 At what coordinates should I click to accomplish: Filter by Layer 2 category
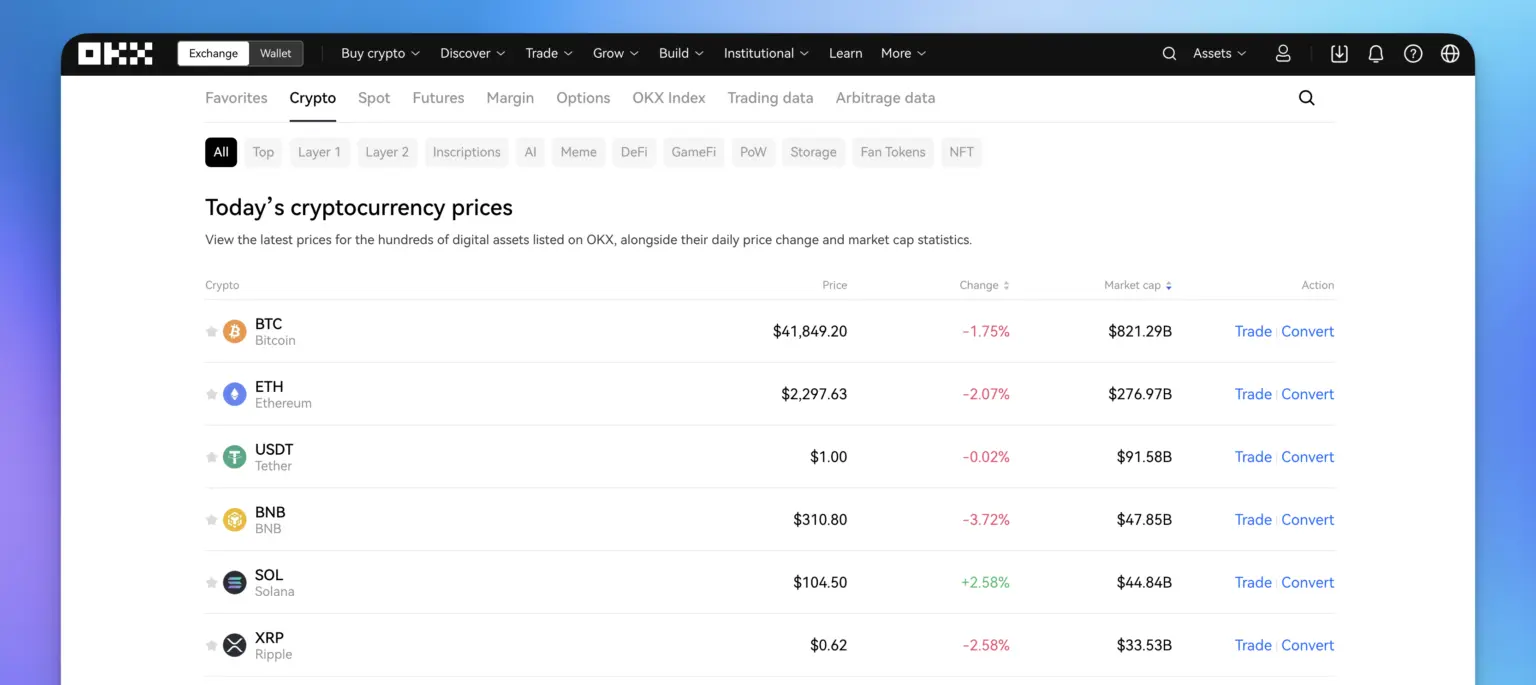coord(387,152)
